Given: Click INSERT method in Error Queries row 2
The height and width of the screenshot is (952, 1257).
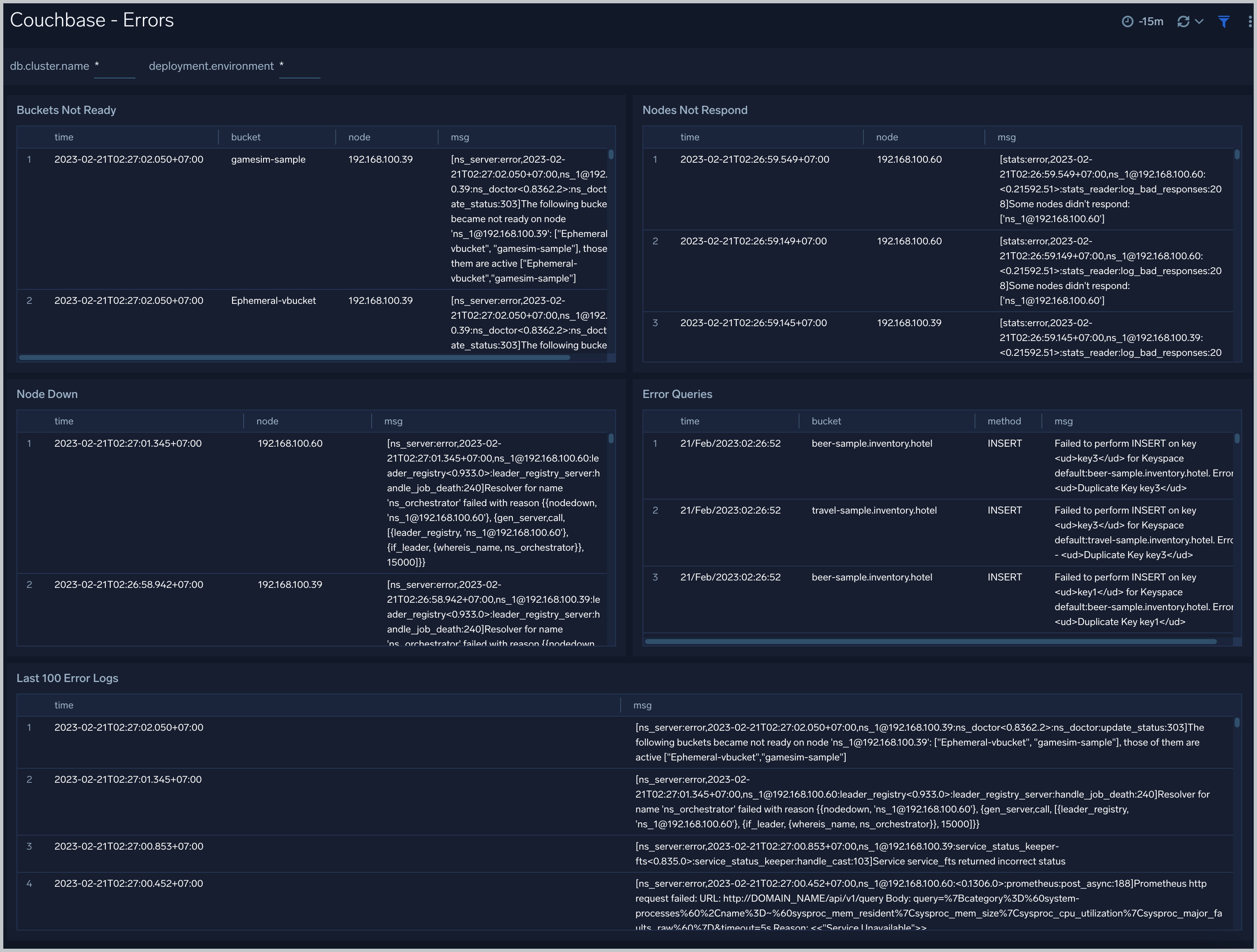Looking at the screenshot, I should point(1004,511).
